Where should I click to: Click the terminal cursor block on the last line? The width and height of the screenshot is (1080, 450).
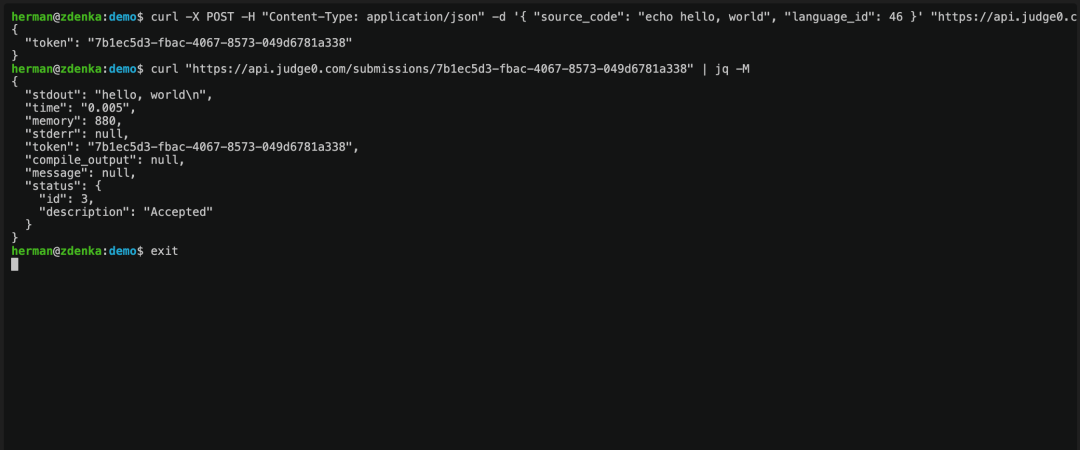(15, 264)
